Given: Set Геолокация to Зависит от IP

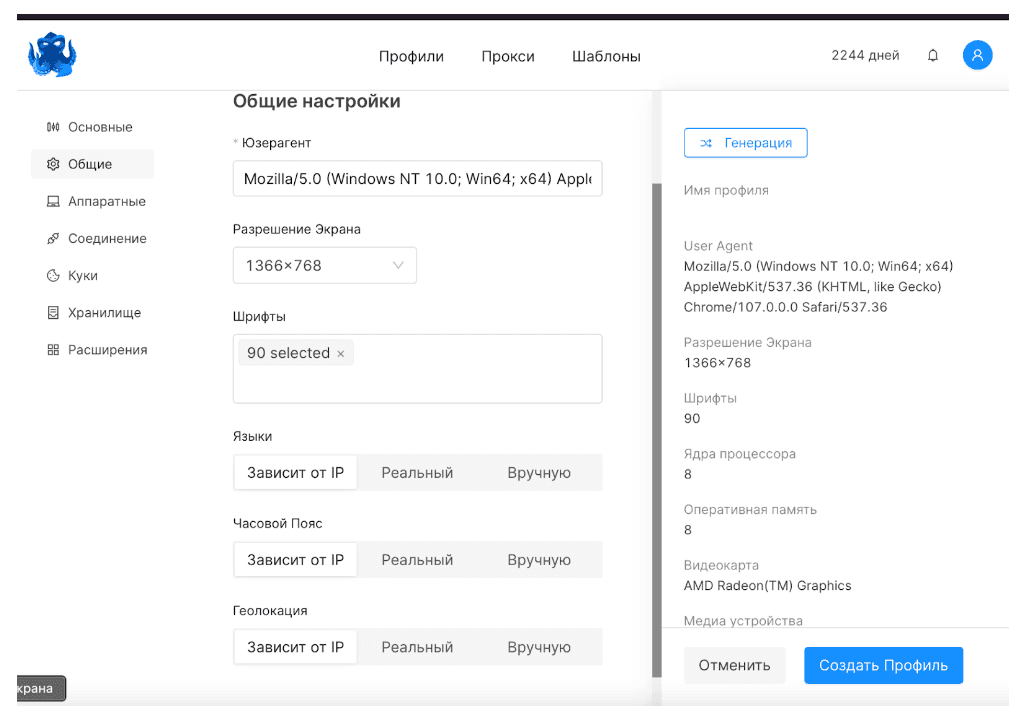Looking at the screenshot, I should point(295,647).
